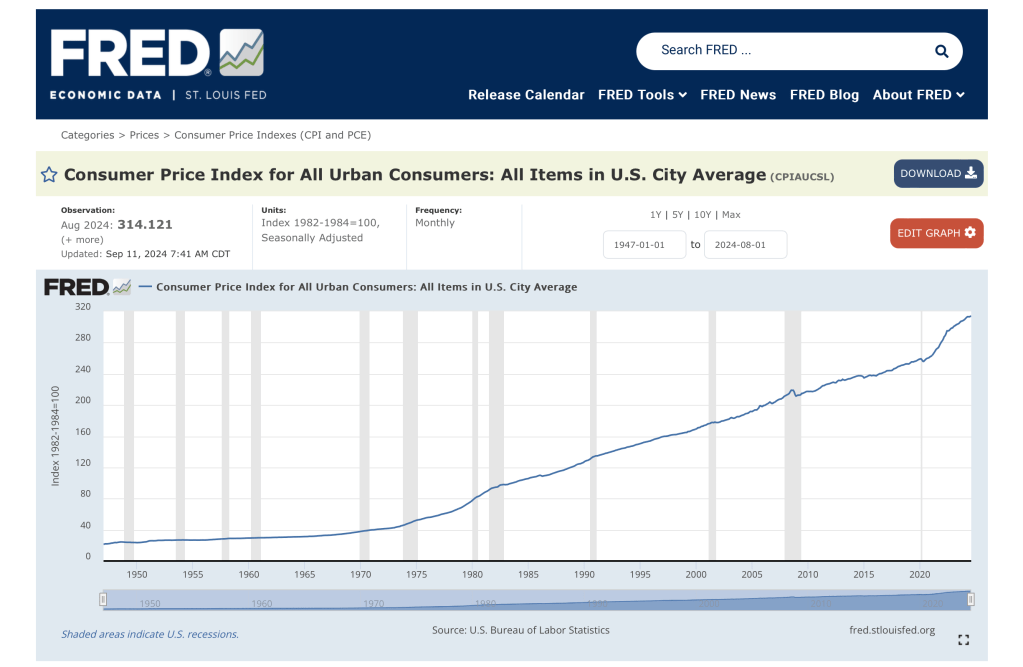The width and height of the screenshot is (1023, 667).
Task: Go to FRED News
Action: [x=738, y=95]
